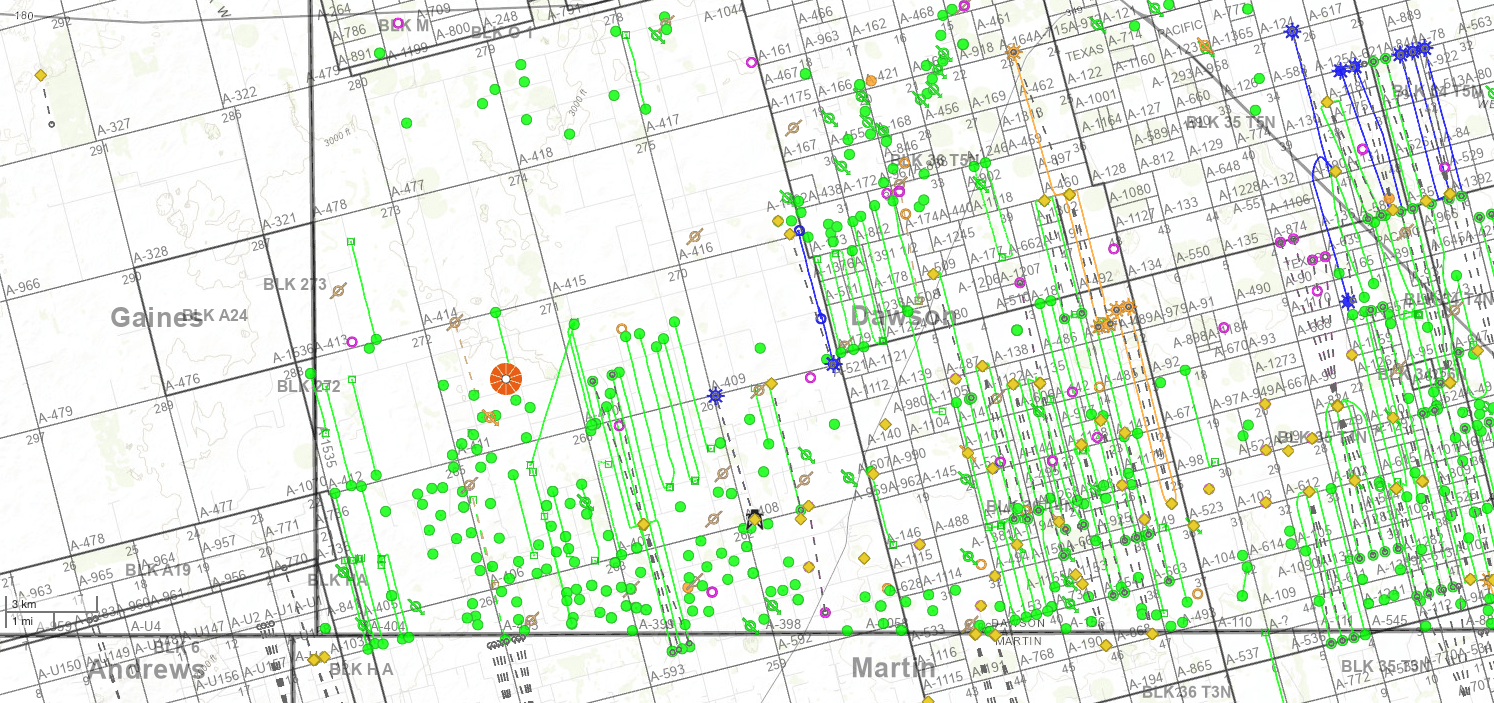Viewport: 1494px width, 703px height.
Task: Click abstract label A-550
Action: [x=1191, y=254]
